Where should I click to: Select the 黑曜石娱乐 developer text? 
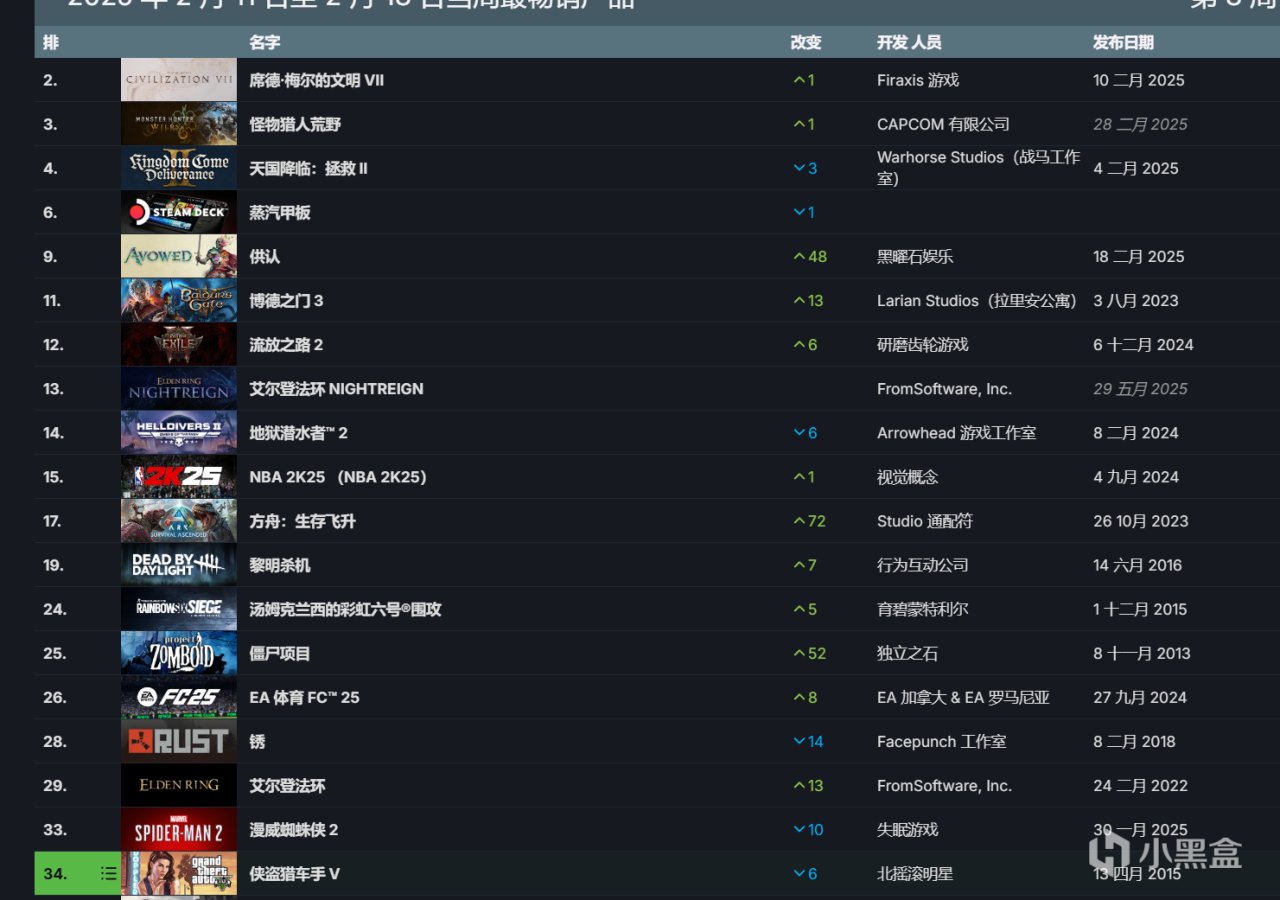click(x=915, y=256)
